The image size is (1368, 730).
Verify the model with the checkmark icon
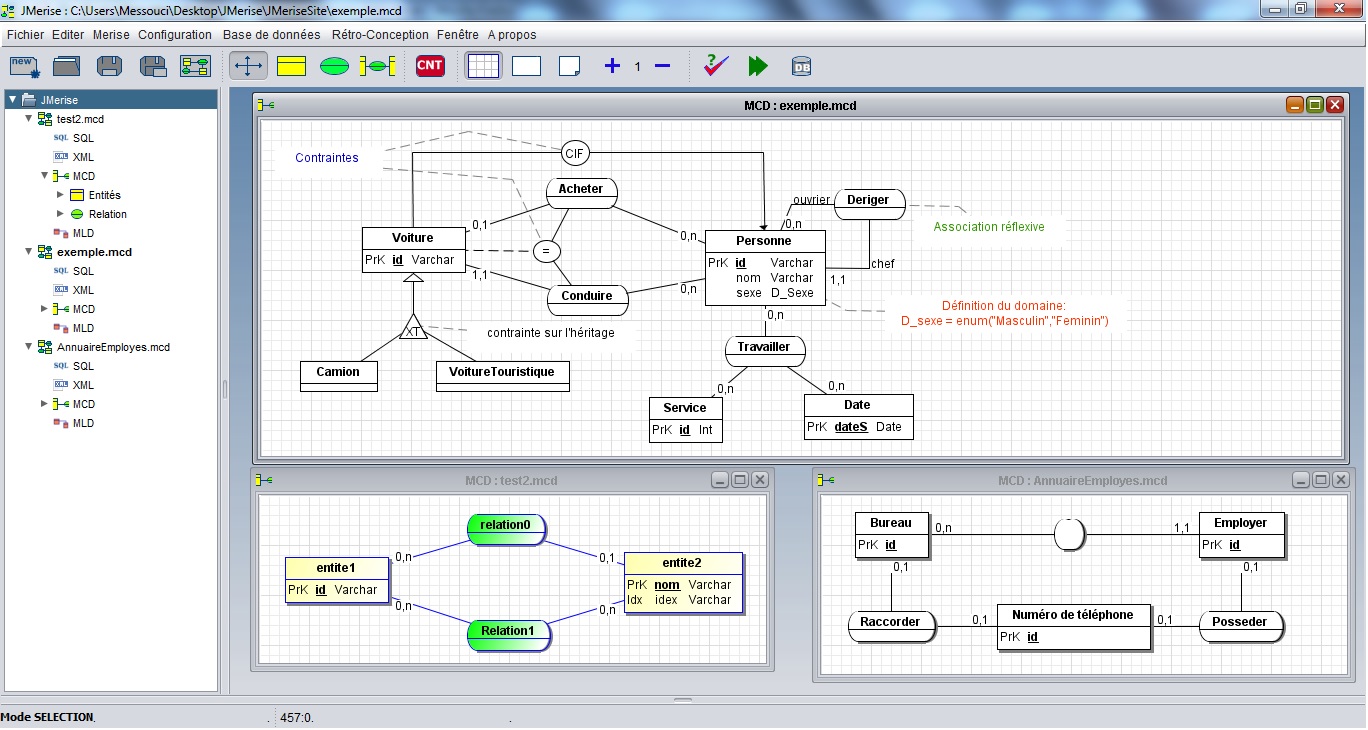pos(715,65)
